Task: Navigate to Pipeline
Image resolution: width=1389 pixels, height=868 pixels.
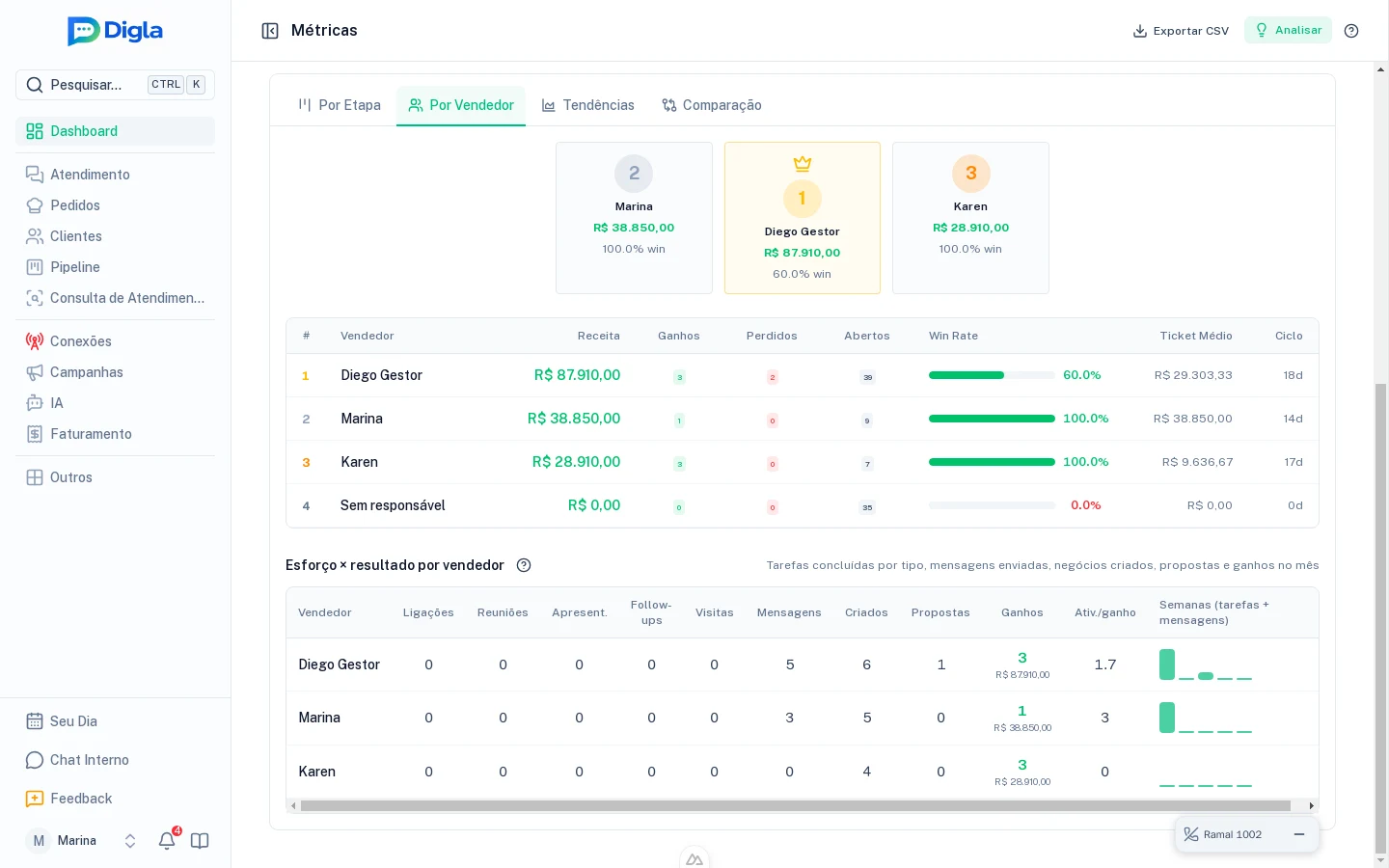Action: pyautogui.click(x=115, y=267)
